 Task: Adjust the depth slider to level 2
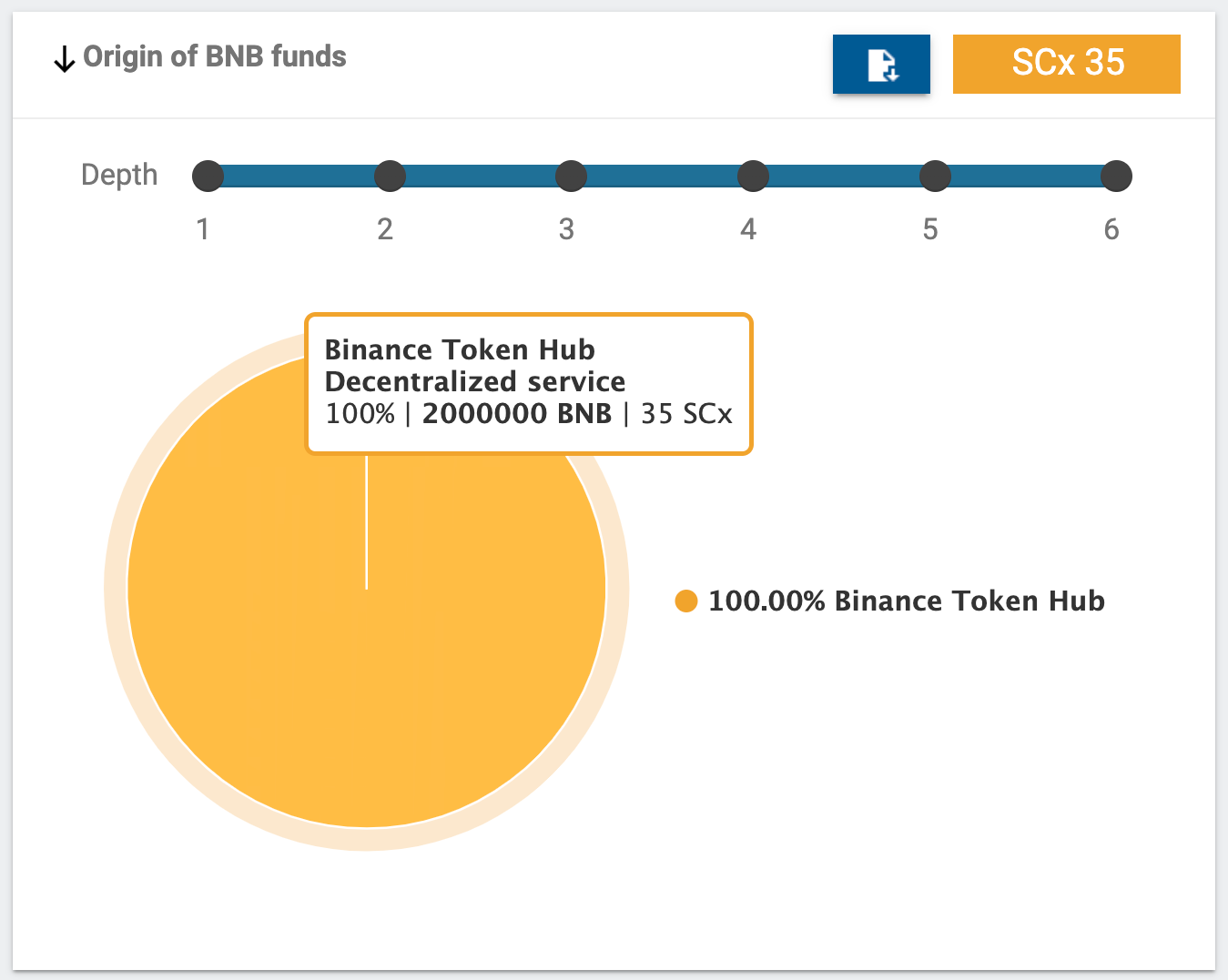(x=389, y=176)
